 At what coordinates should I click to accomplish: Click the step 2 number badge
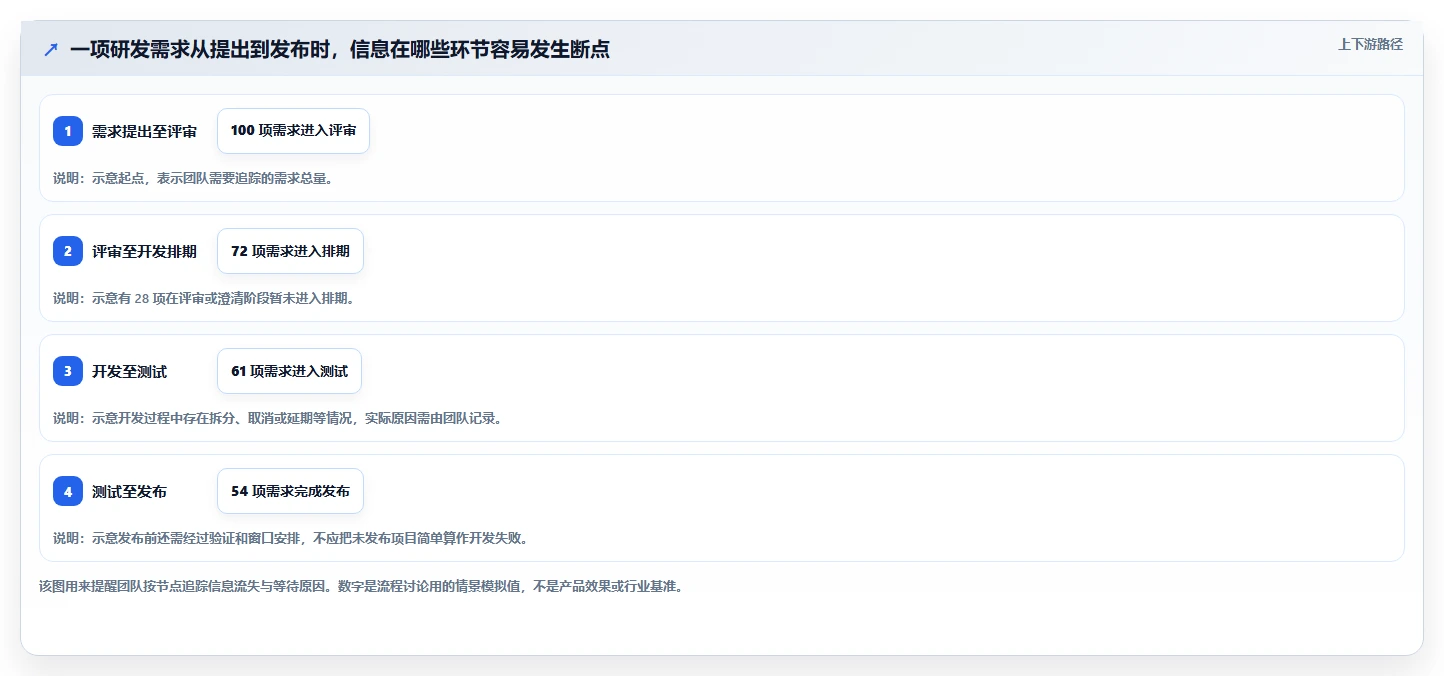coord(68,251)
